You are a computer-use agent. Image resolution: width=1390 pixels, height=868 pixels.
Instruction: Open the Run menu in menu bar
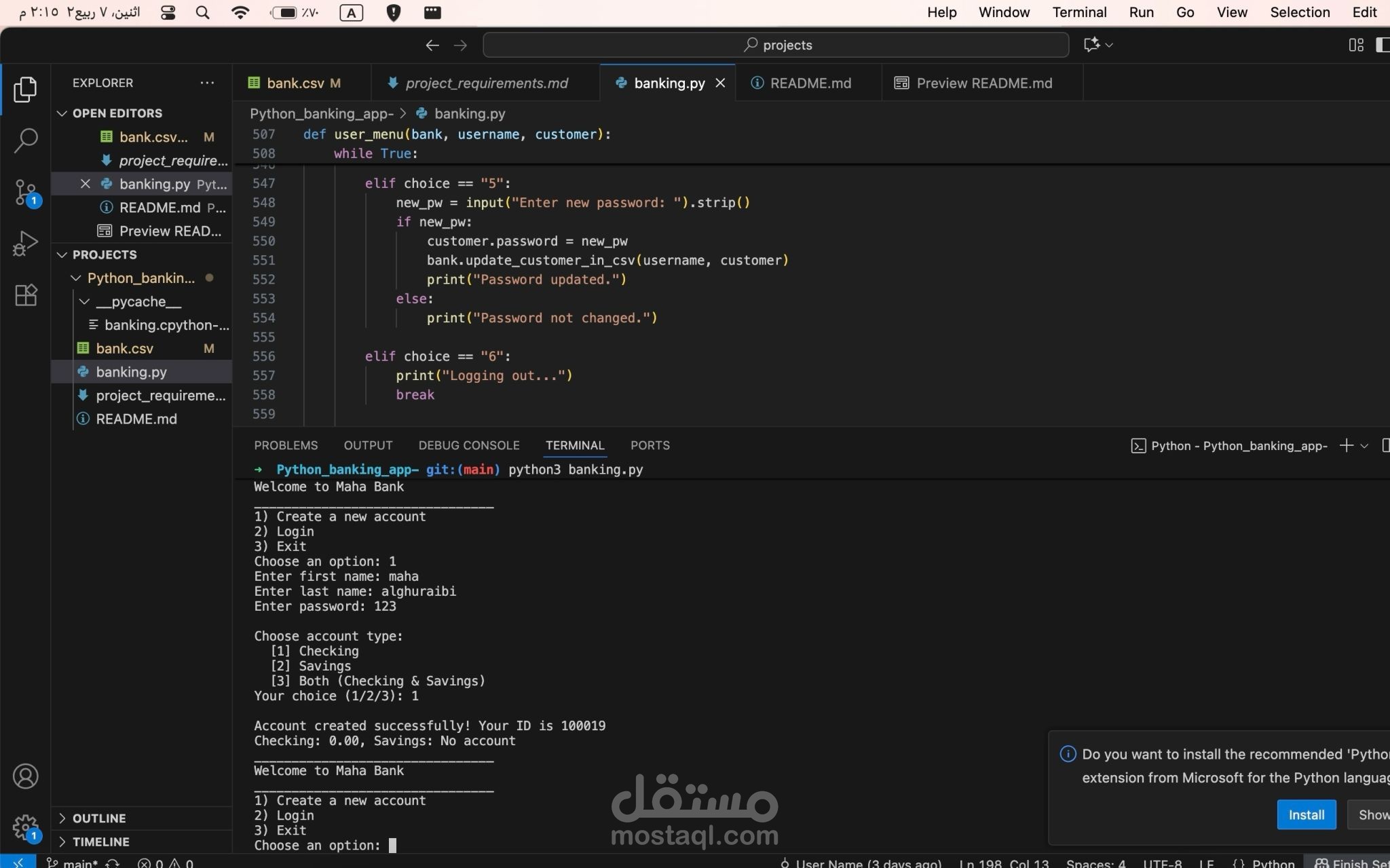(x=1141, y=12)
